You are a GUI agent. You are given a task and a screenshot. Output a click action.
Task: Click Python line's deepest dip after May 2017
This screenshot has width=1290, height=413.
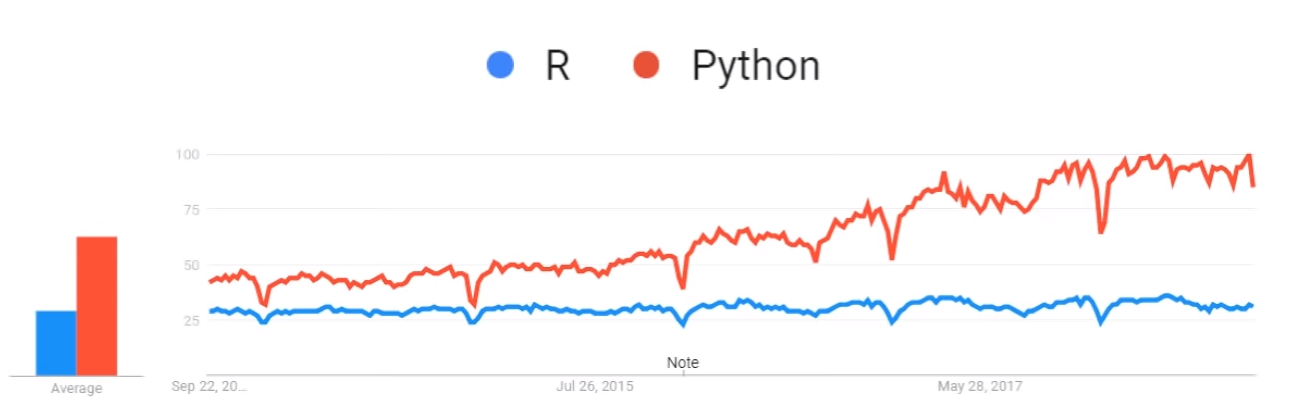click(x=1101, y=232)
